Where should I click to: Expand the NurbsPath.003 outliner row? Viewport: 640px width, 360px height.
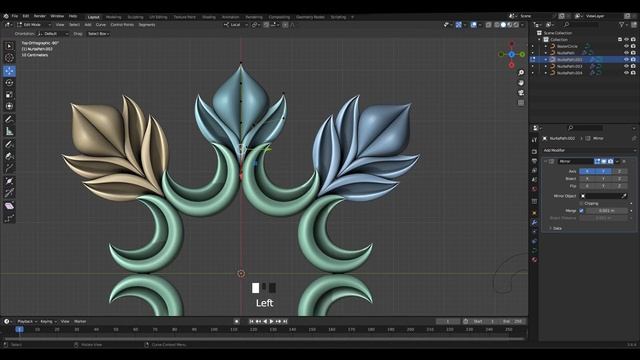click(x=546, y=66)
